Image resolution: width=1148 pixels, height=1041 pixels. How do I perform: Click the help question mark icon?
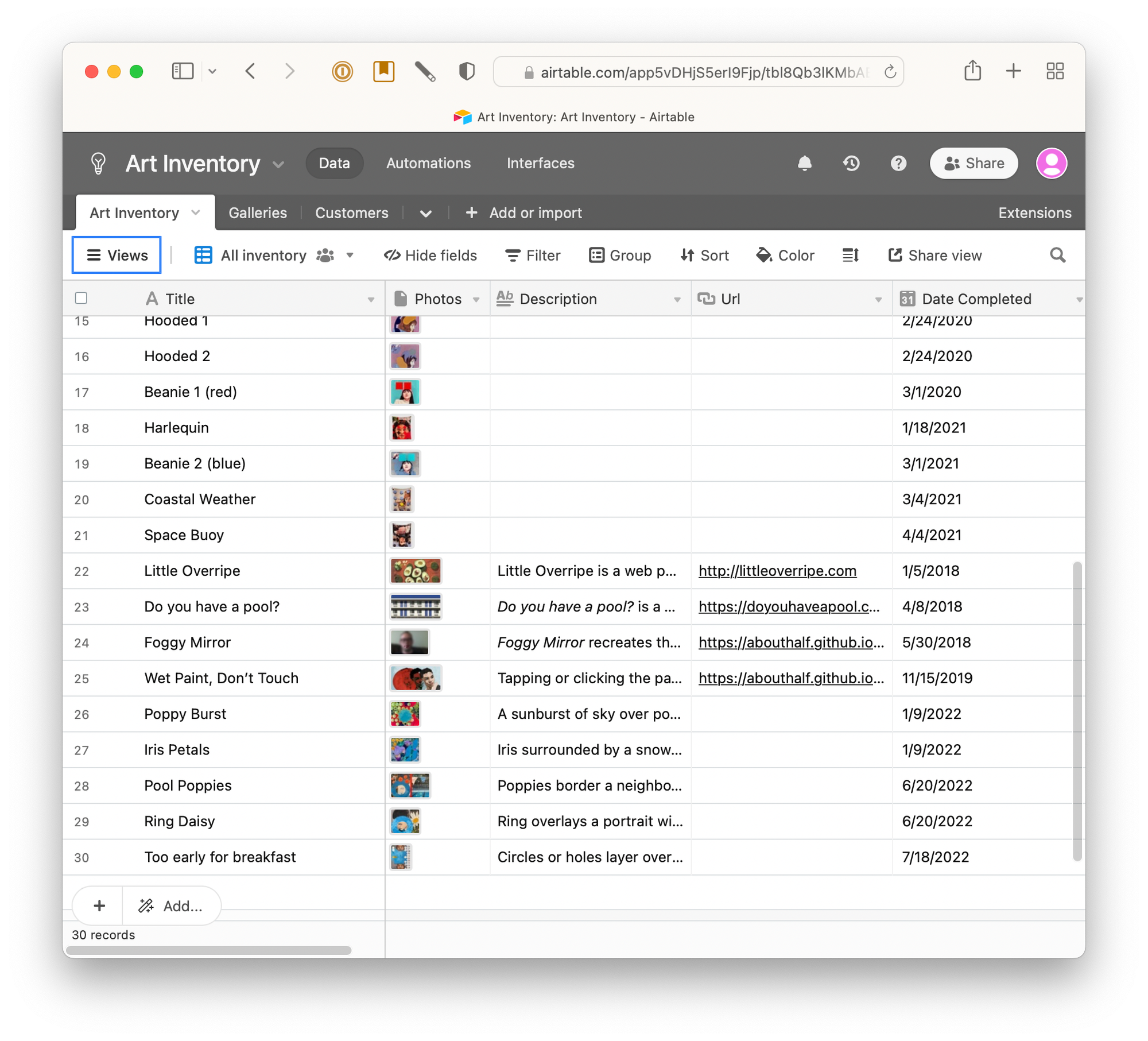point(898,164)
